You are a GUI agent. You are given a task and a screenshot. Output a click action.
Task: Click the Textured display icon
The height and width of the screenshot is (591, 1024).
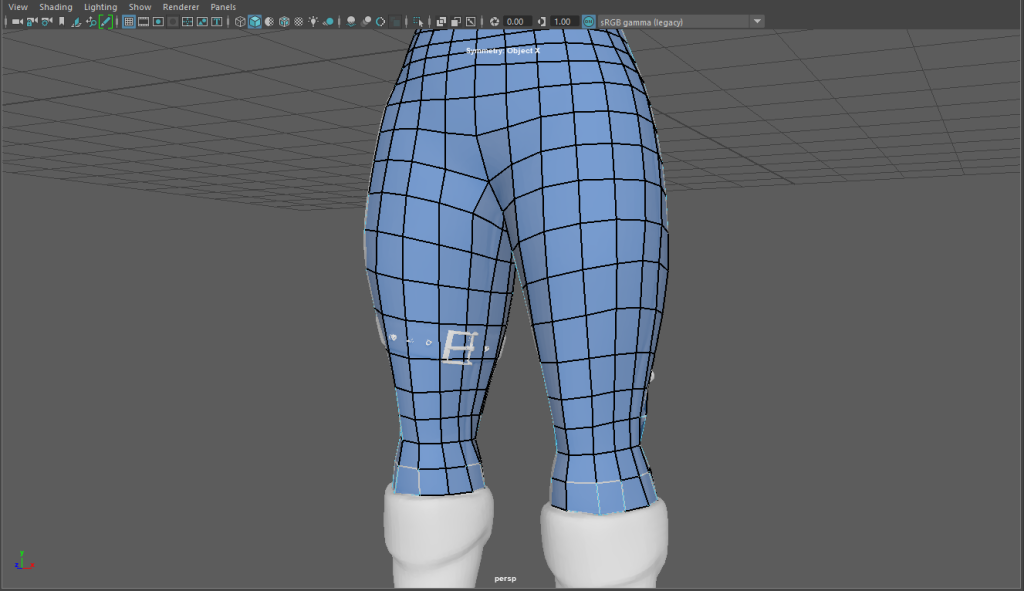(299, 21)
